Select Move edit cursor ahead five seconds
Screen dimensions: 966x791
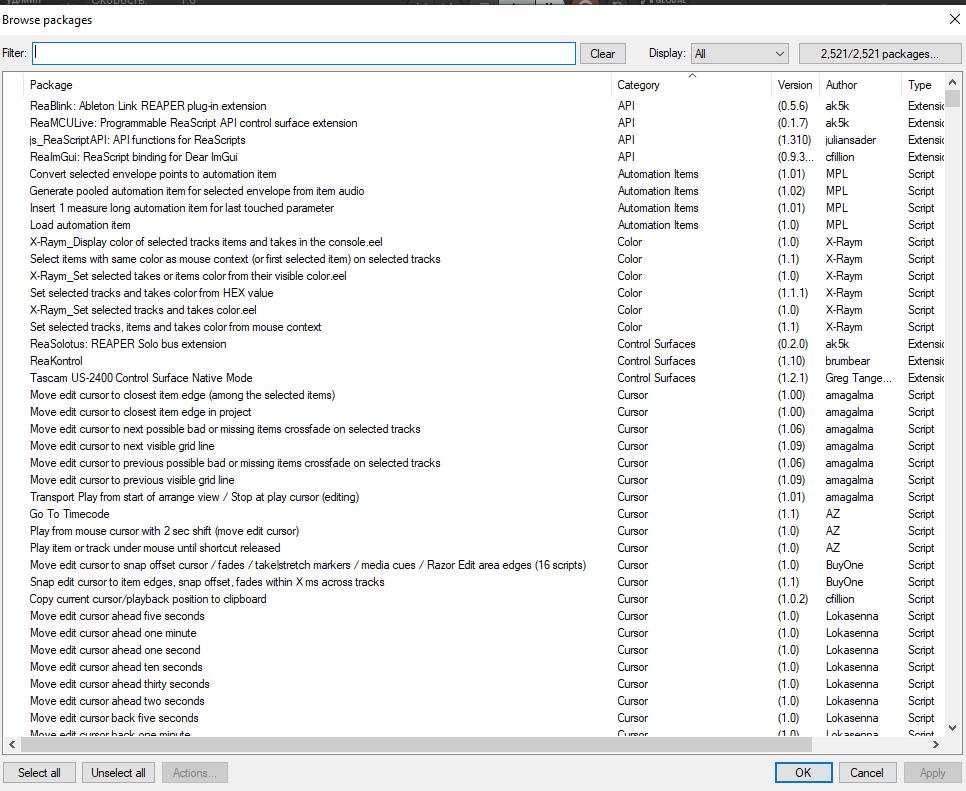pos(117,616)
